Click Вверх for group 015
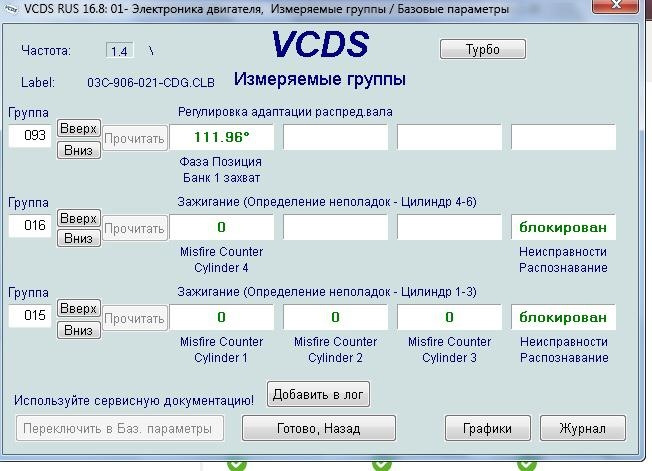This screenshot has width=652, height=471. pos(79,308)
